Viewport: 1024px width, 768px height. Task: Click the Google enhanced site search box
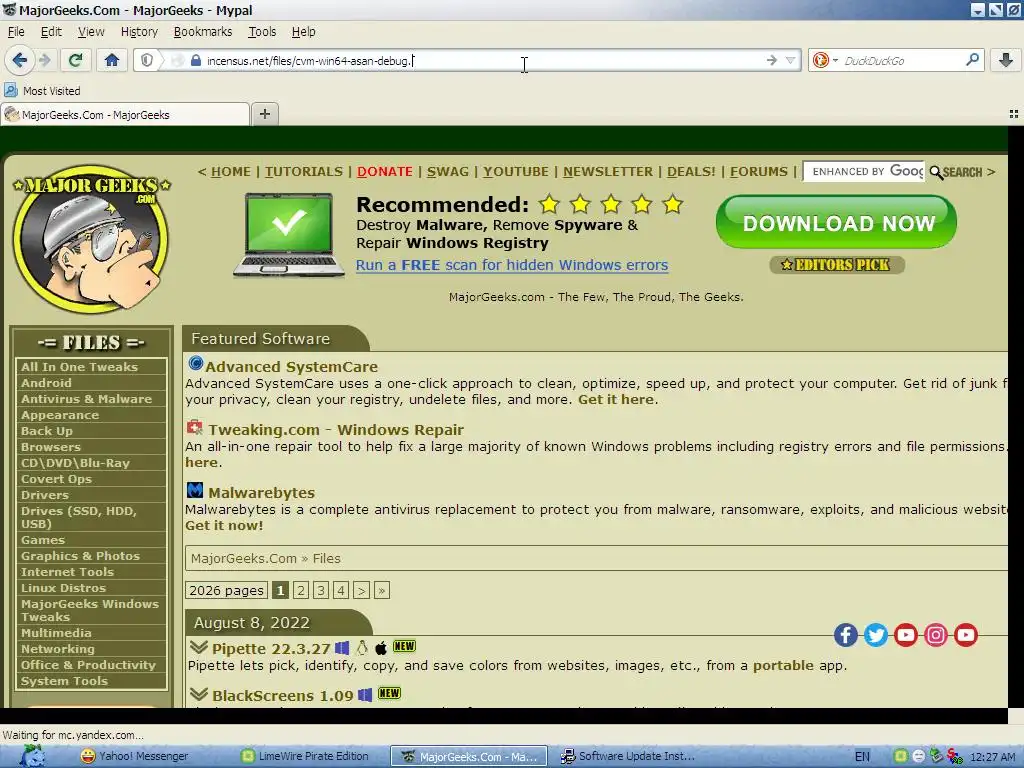[x=864, y=172]
